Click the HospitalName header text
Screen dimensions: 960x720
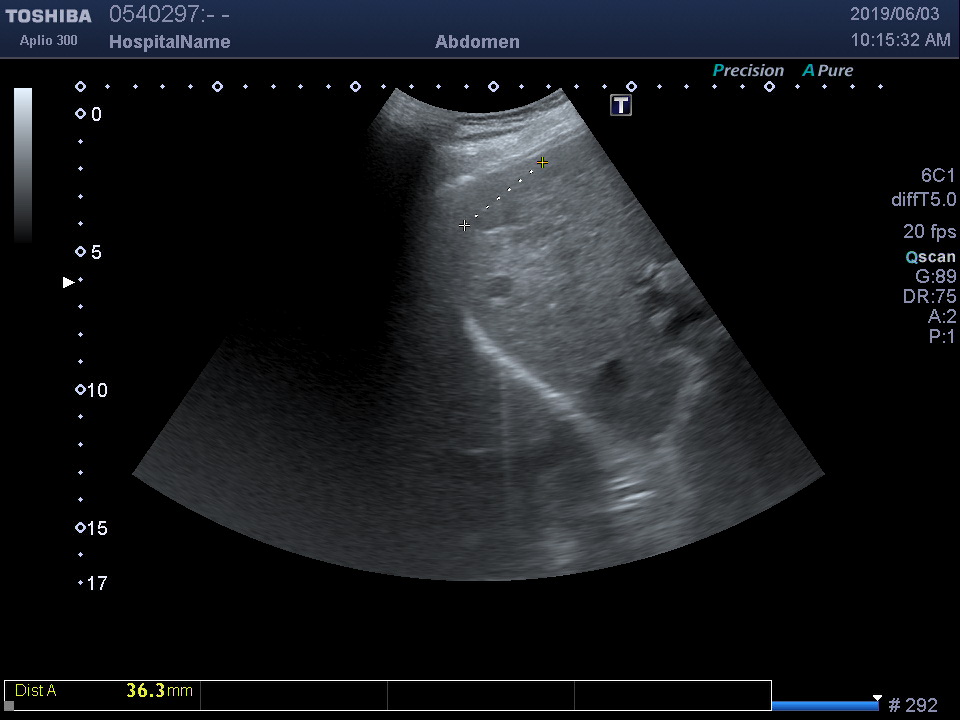point(169,42)
